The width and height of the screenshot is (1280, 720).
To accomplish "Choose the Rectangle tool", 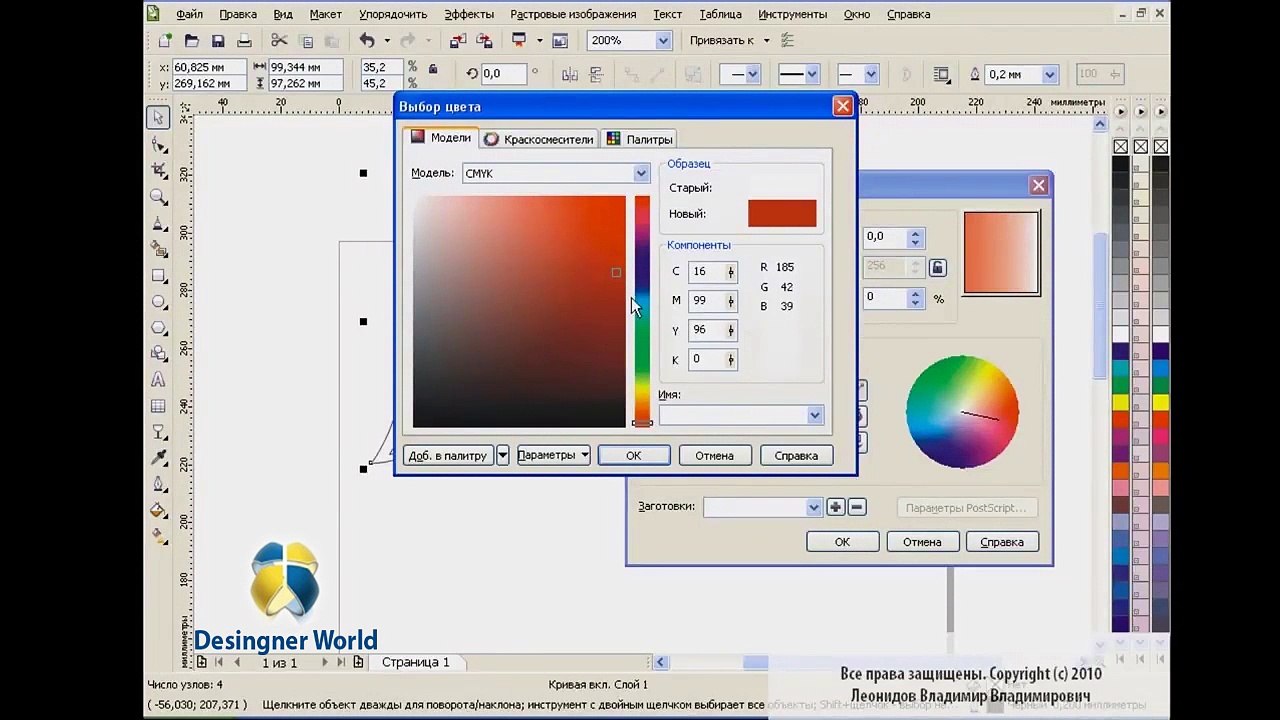I will point(158,276).
